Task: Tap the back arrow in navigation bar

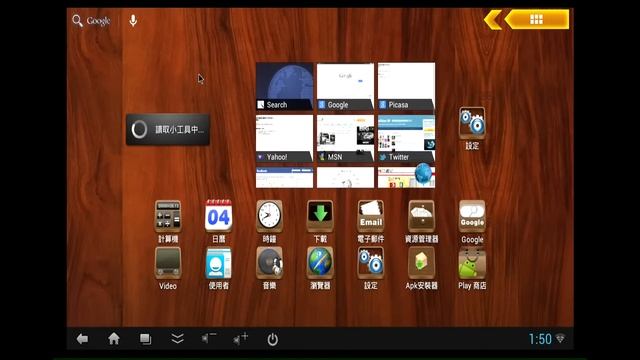Action: [x=82, y=339]
